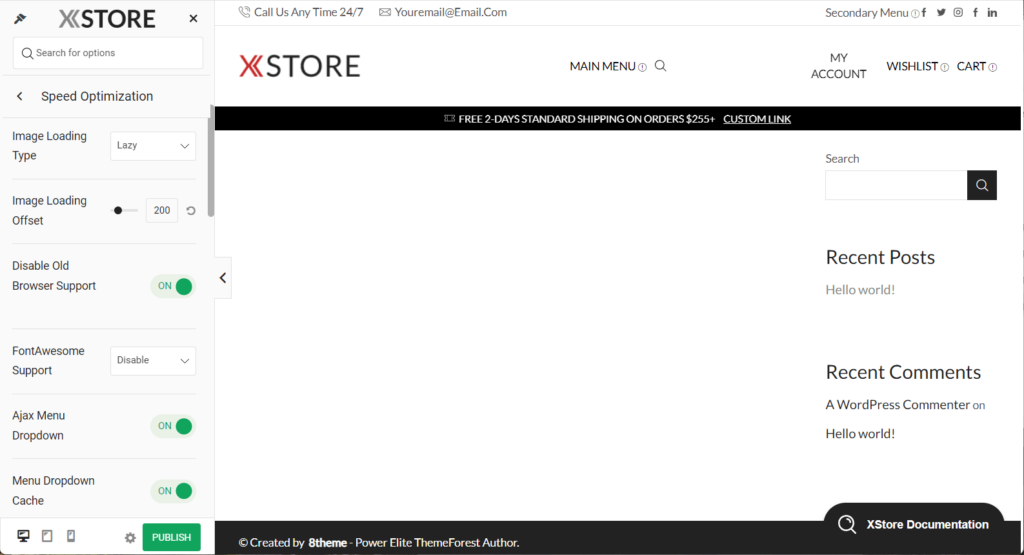Click the phone icon in top bar
Screen dimensions: 1024x555
point(244,12)
